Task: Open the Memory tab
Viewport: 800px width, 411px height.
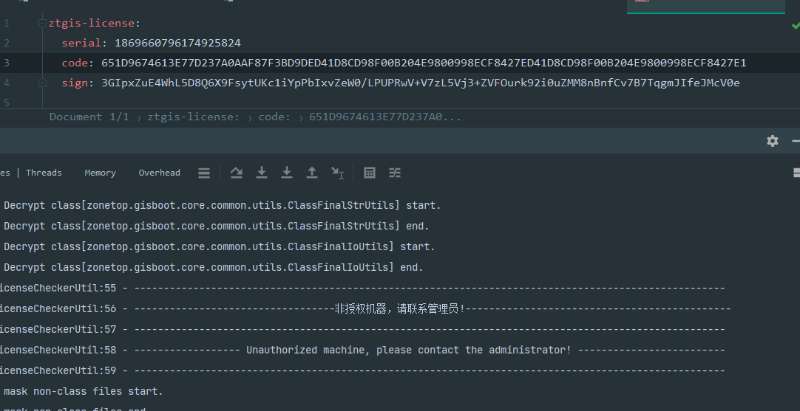Action: [100, 173]
